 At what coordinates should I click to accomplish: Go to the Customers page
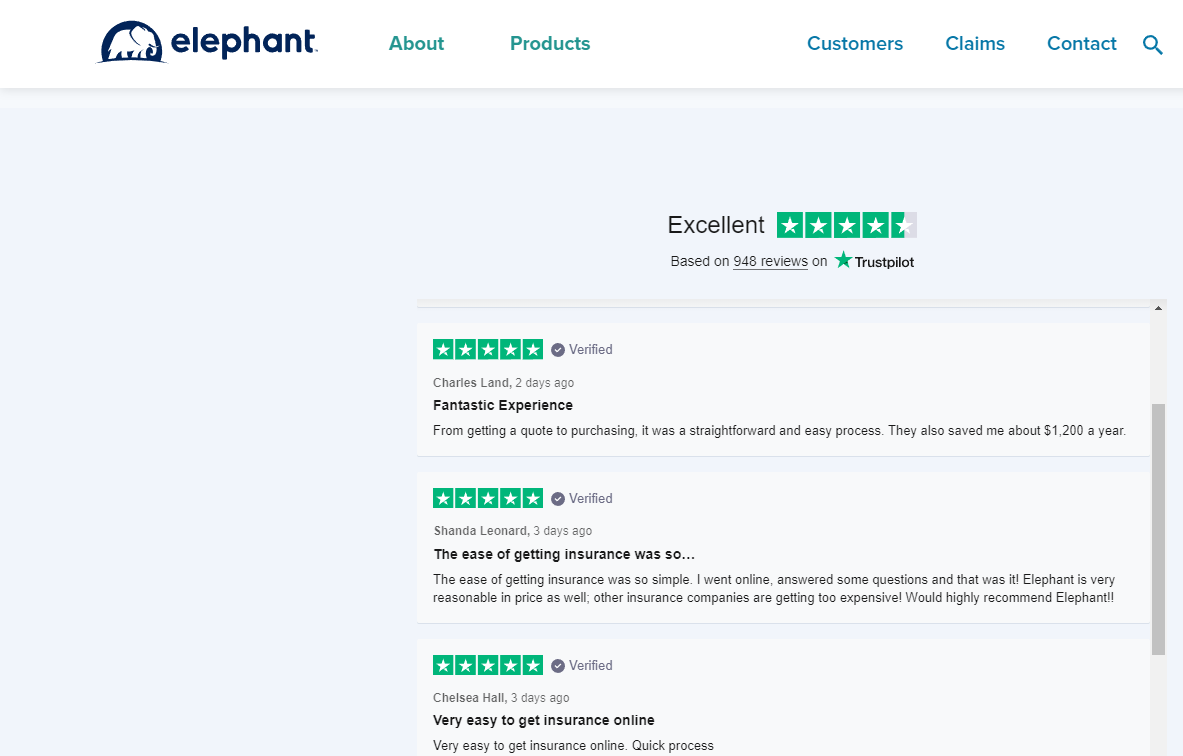pyautogui.click(x=855, y=44)
